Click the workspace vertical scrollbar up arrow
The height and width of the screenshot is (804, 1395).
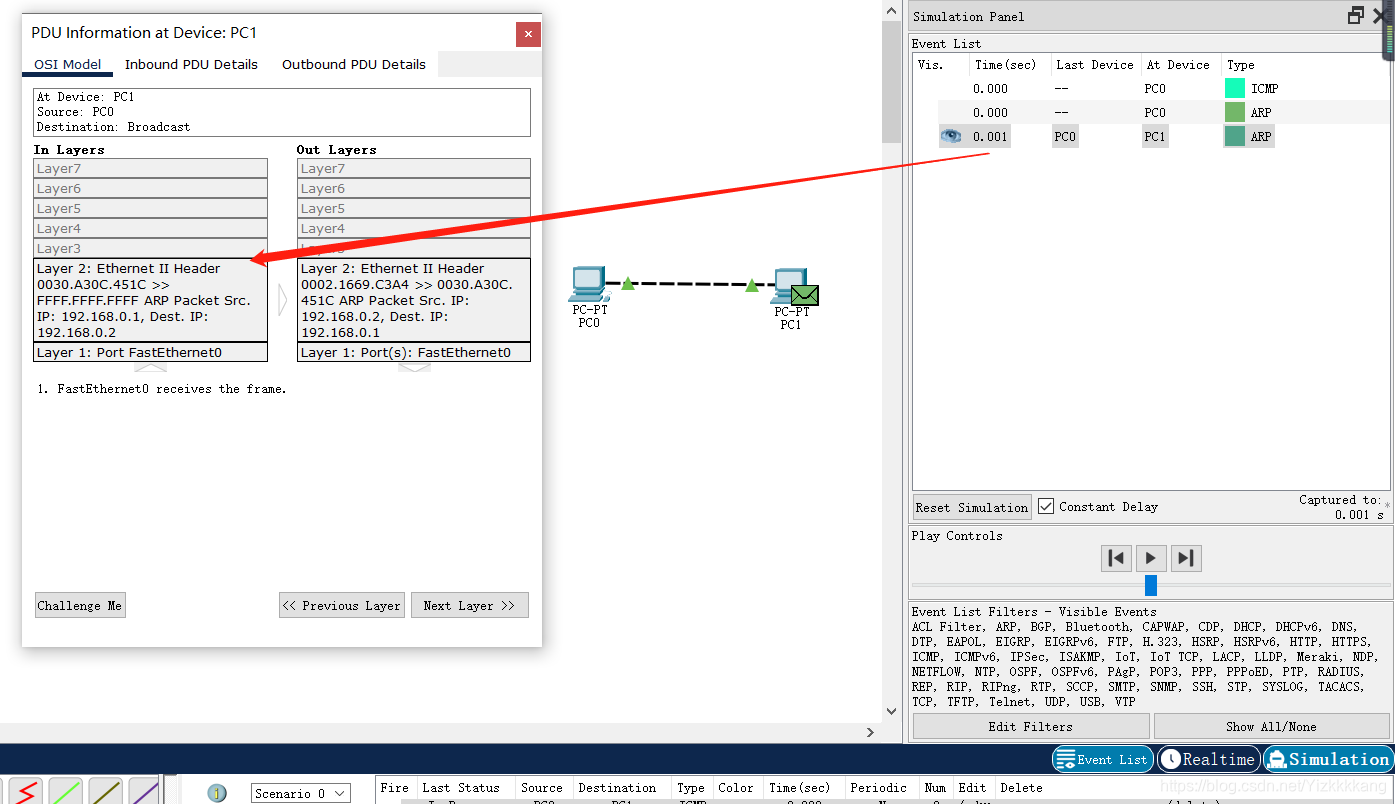(x=892, y=10)
